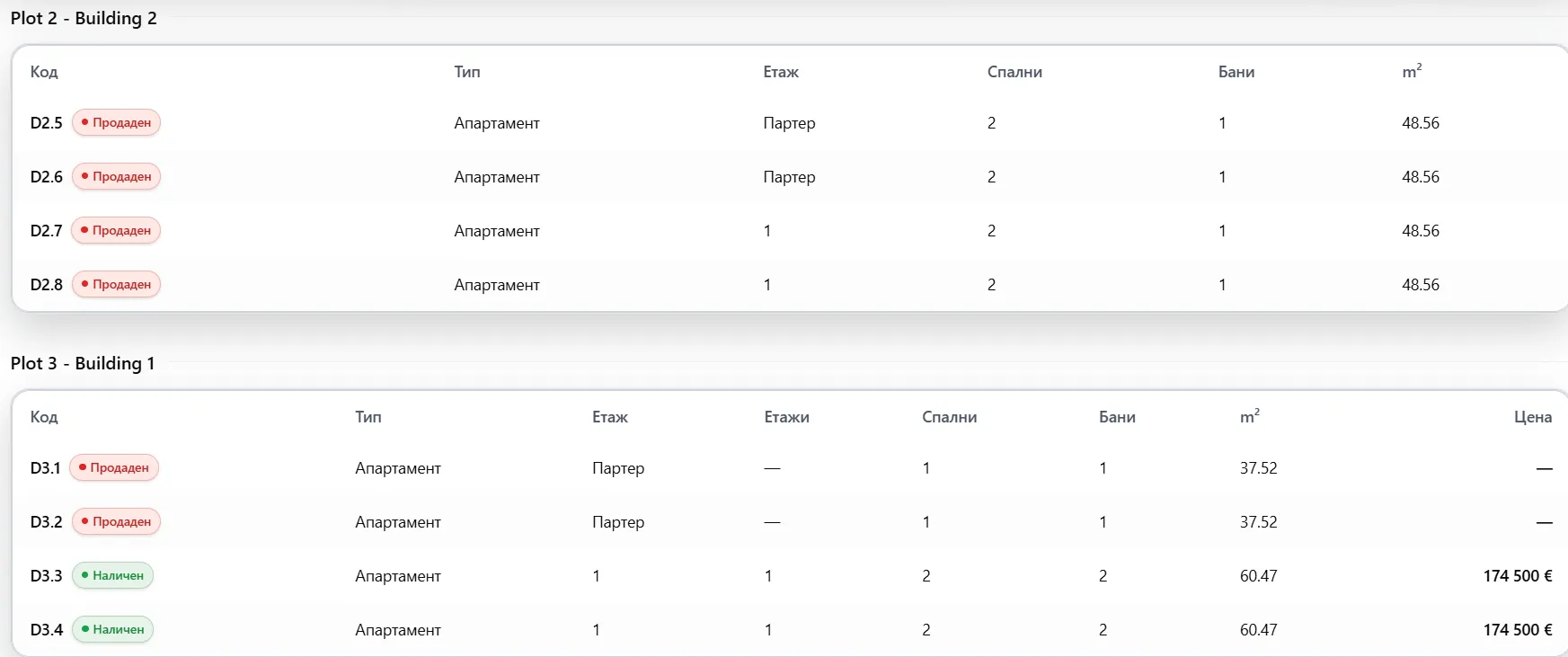Click the Продаден badge for D2.6
The image size is (1568, 657).
[x=116, y=177]
